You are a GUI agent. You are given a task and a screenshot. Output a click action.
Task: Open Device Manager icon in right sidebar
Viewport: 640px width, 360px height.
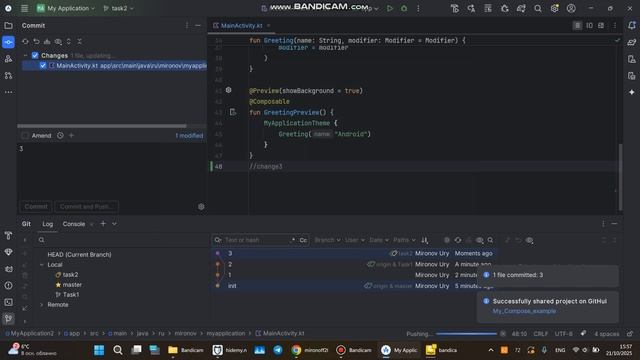[632, 59]
